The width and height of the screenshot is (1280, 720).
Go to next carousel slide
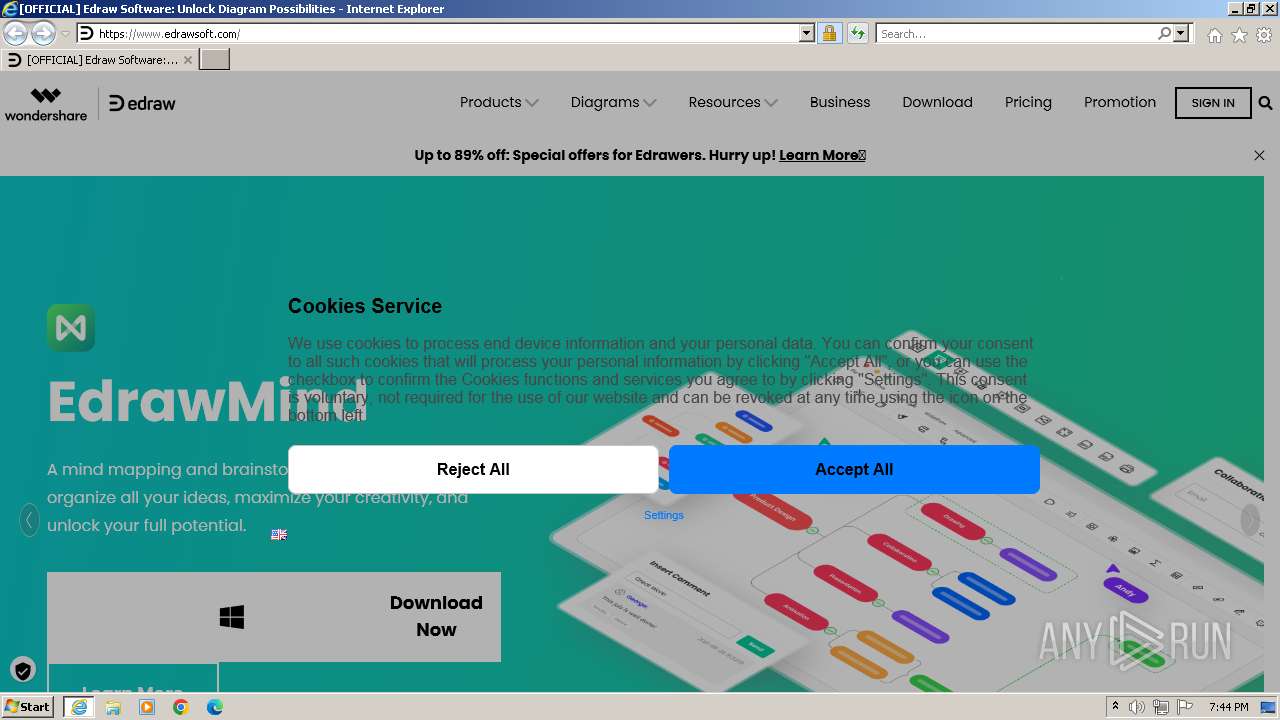(x=1250, y=520)
